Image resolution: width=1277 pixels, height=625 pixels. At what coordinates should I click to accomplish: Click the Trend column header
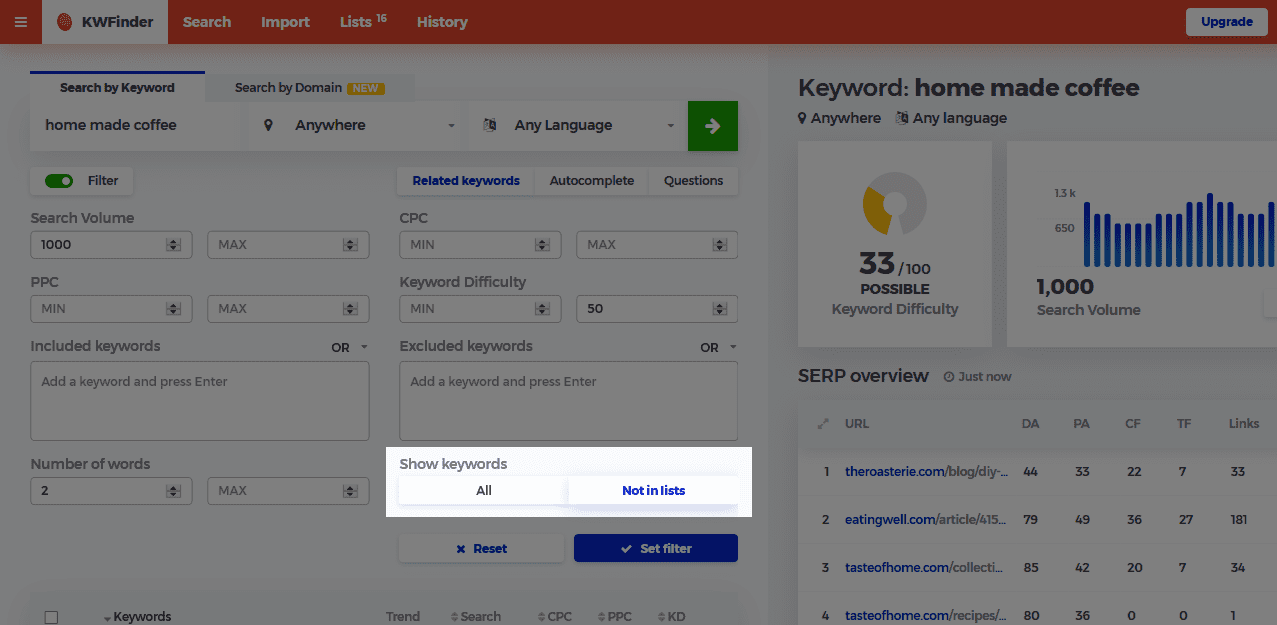click(403, 617)
